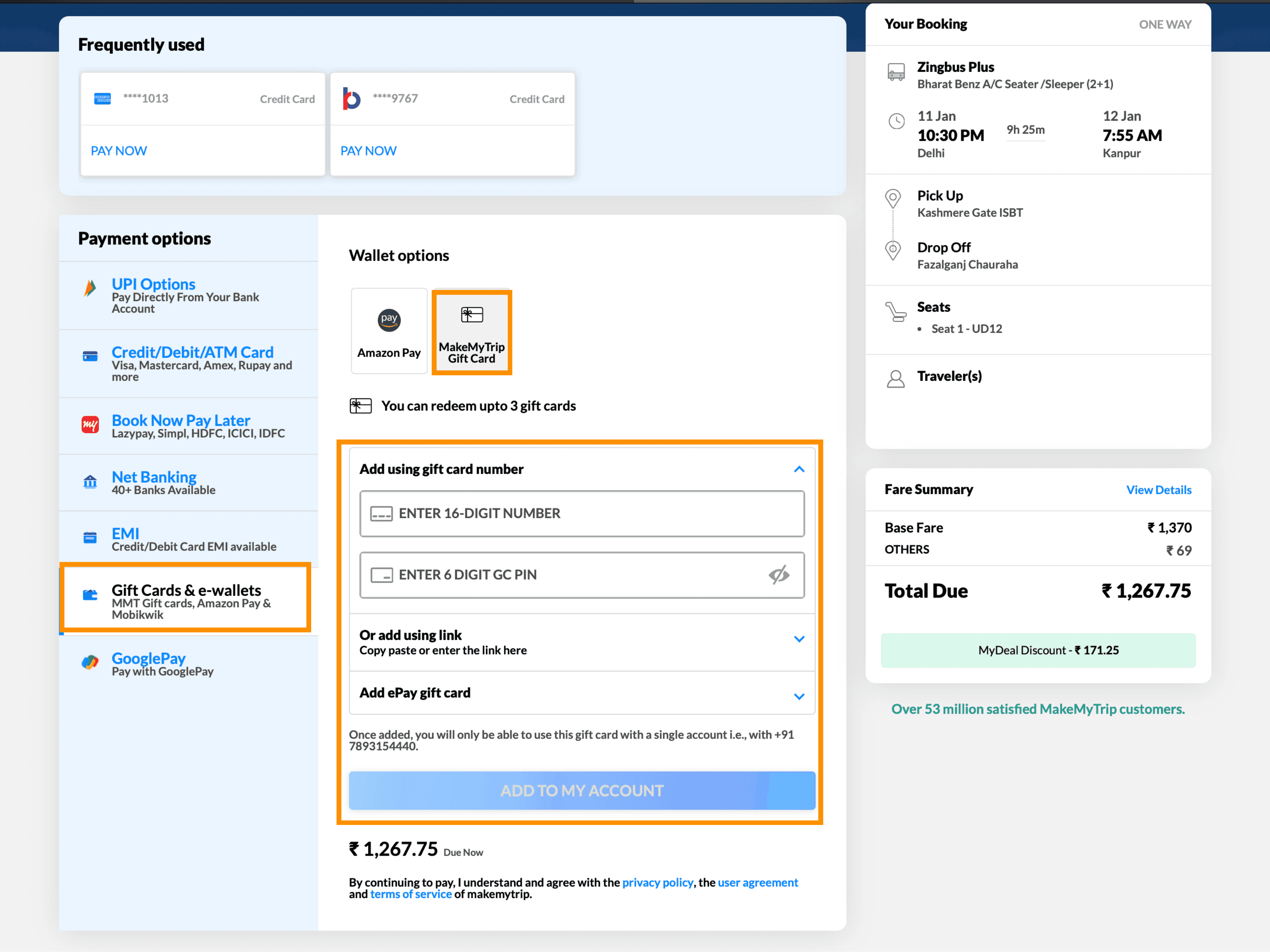Focus the 16-digit gift card number field

coord(582,514)
